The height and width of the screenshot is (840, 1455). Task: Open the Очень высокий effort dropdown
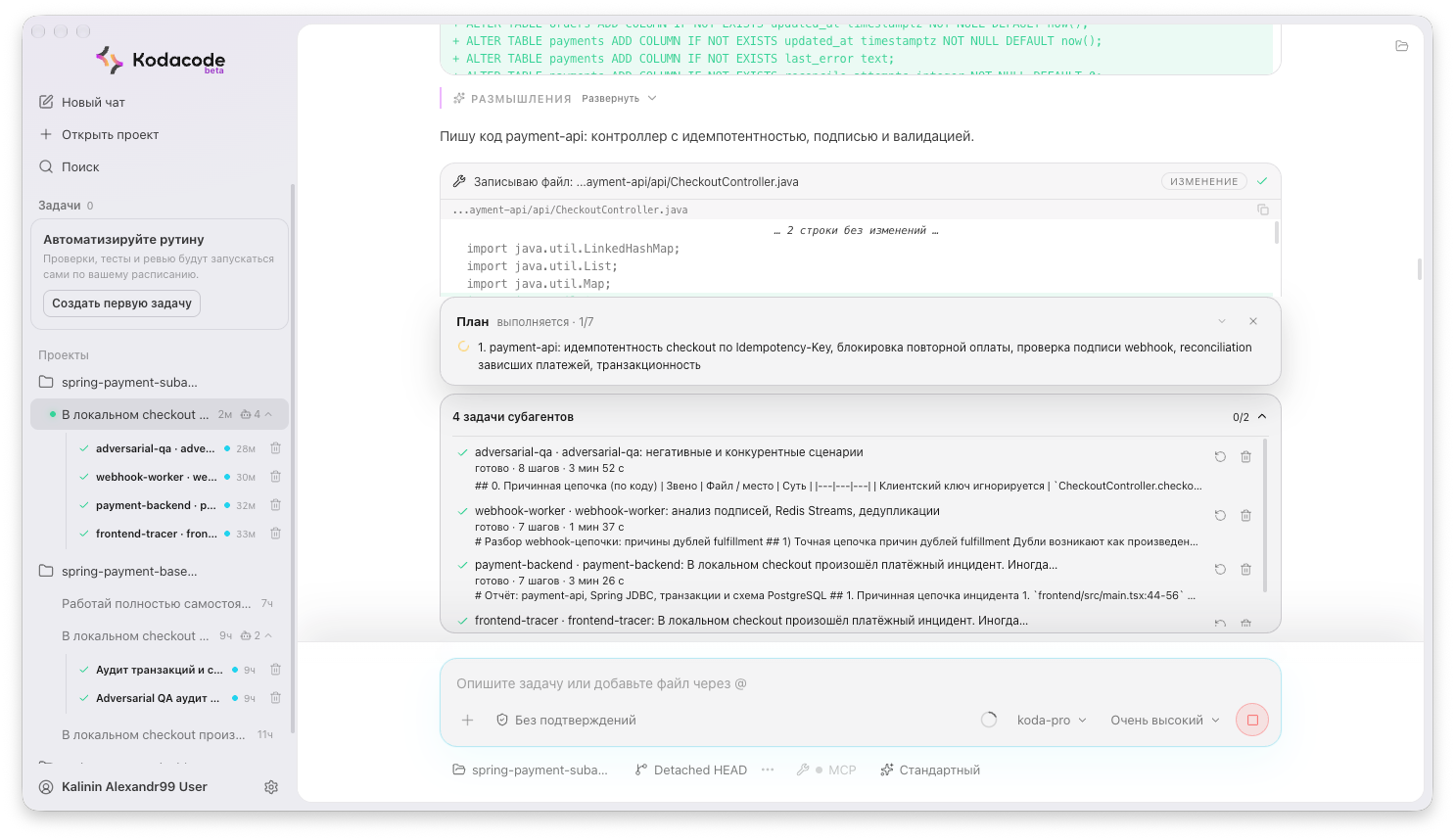pos(1165,720)
